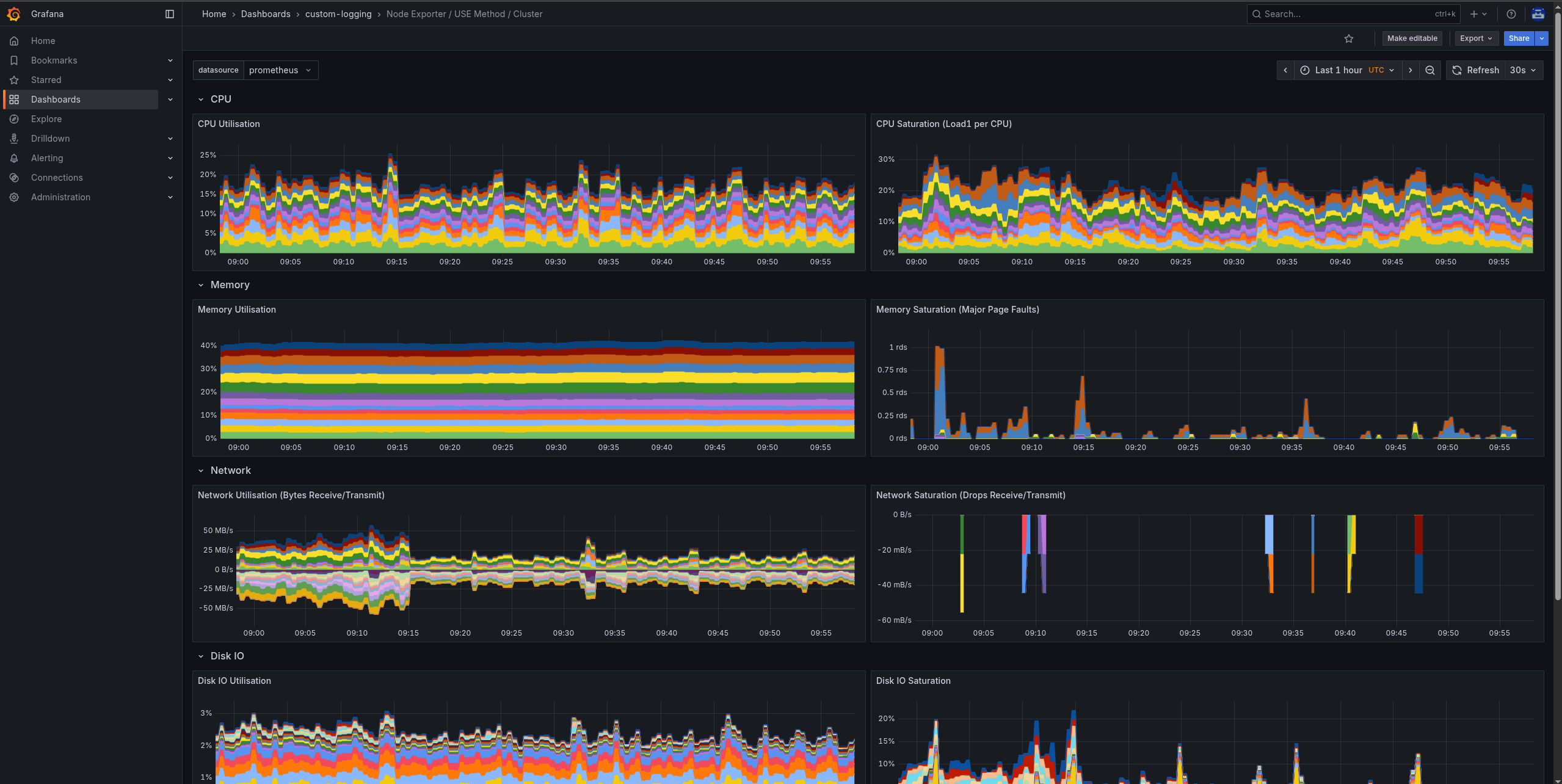Click the Grafana logo in the top left

(x=14, y=13)
